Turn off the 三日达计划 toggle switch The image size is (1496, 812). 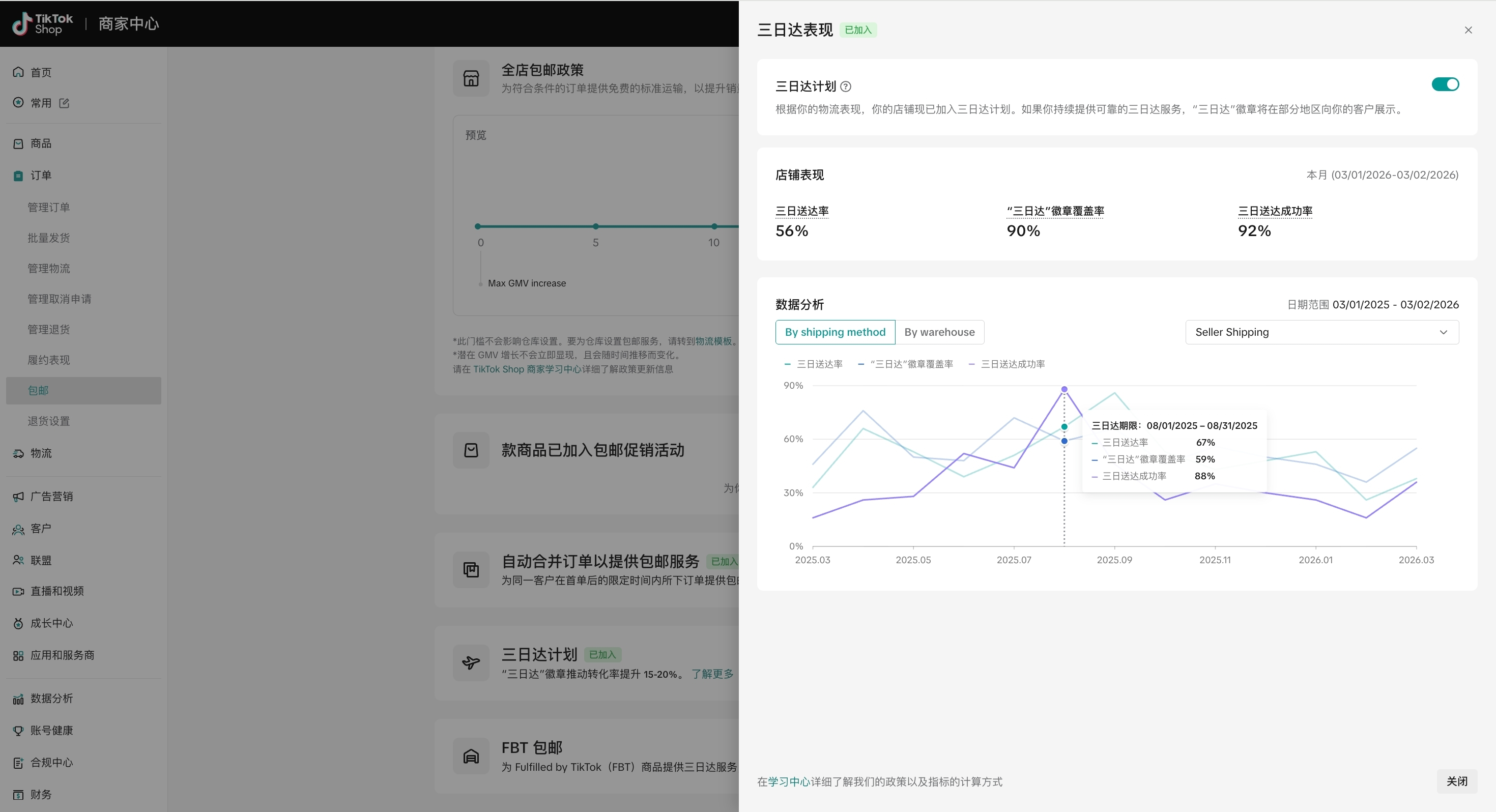tap(1445, 85)
